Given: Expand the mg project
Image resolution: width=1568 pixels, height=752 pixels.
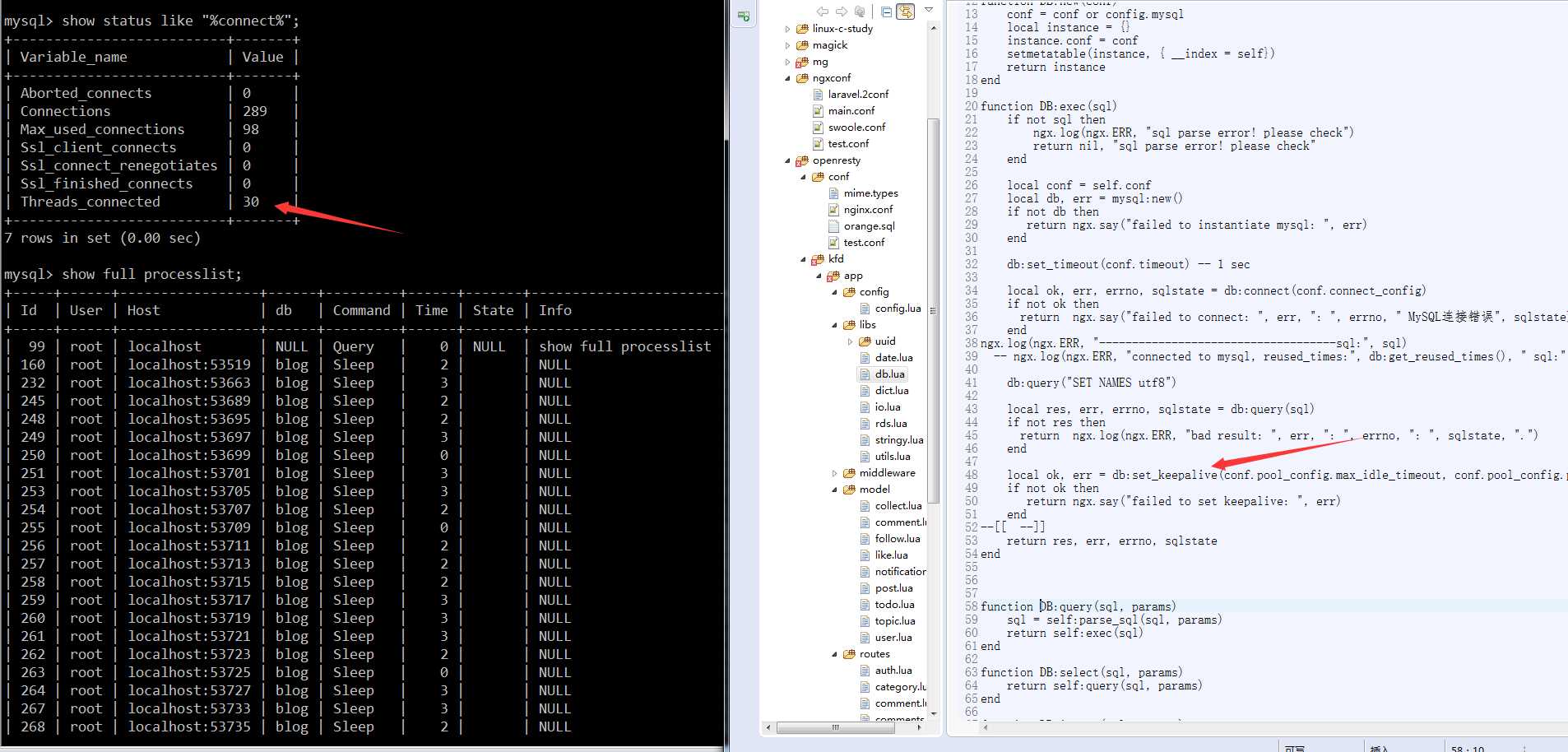Looking at the screenshot, I should coord(787,62).
